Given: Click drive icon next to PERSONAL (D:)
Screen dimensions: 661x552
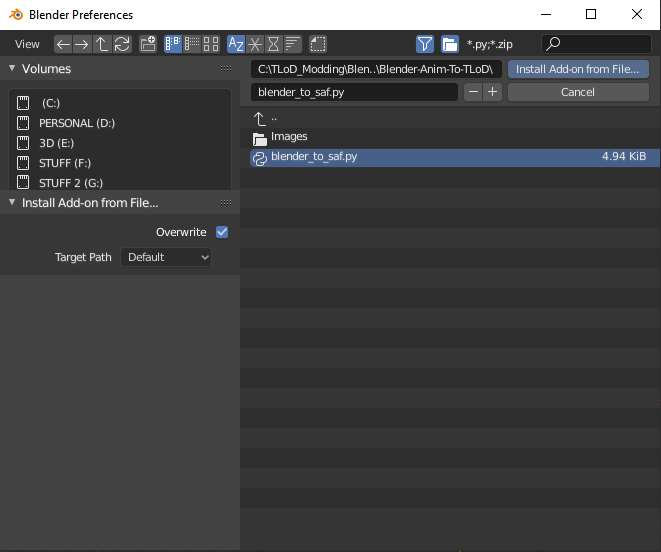Looking at the screenshot, I should click(23, 123).
